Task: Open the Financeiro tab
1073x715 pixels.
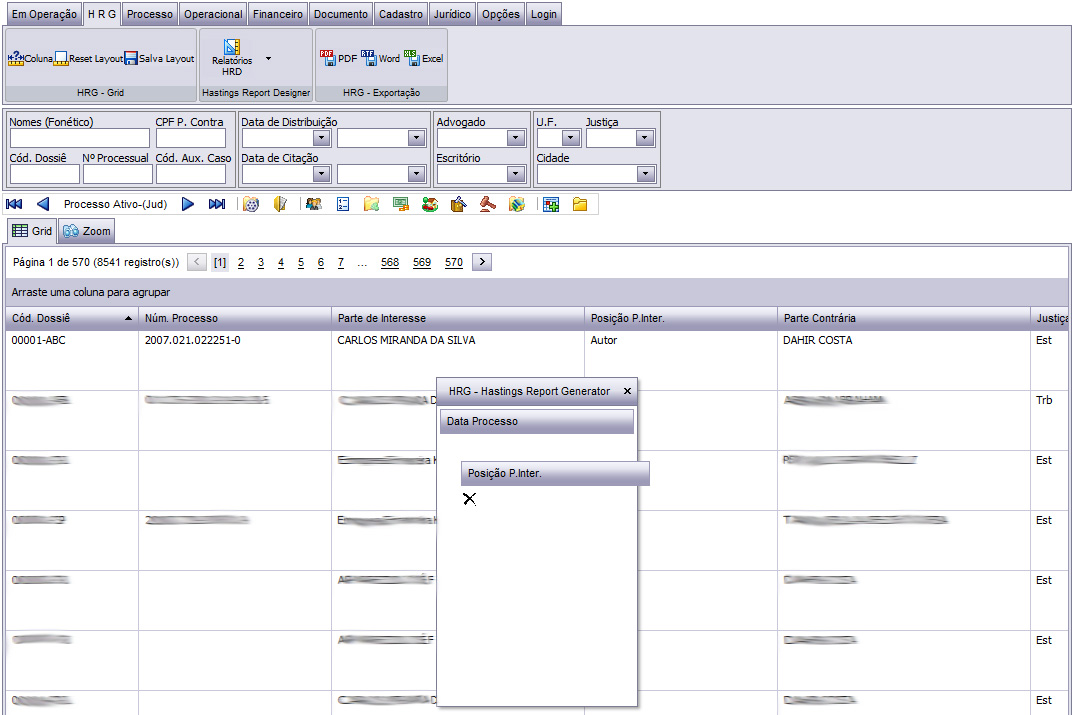Action: pyautogui.click(x=278, y=14)
